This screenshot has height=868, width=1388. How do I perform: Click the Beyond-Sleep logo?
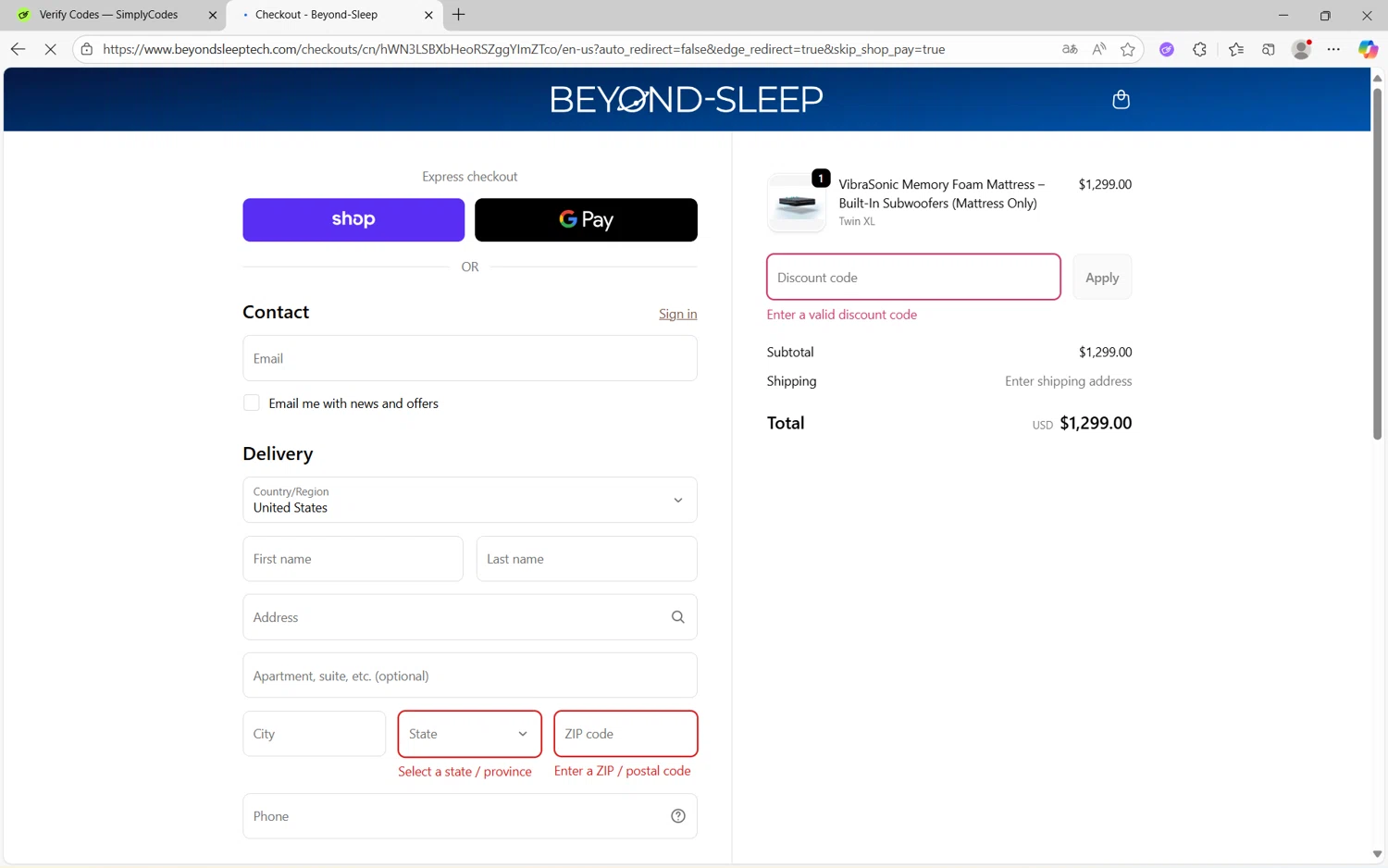click(x=686, y=99)
